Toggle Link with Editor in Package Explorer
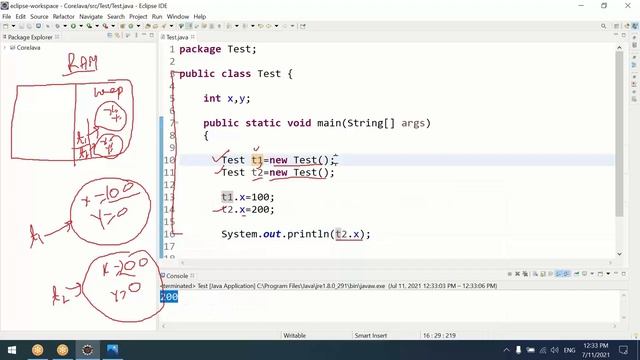Image resolution: width=640 pixels, height=360 pixels. [x=118, y=36]
